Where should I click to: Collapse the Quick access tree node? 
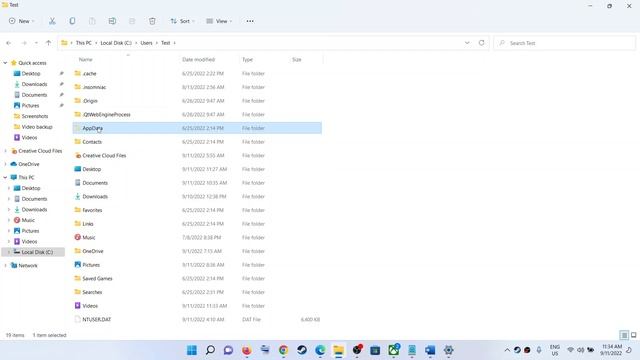point(5,63)
